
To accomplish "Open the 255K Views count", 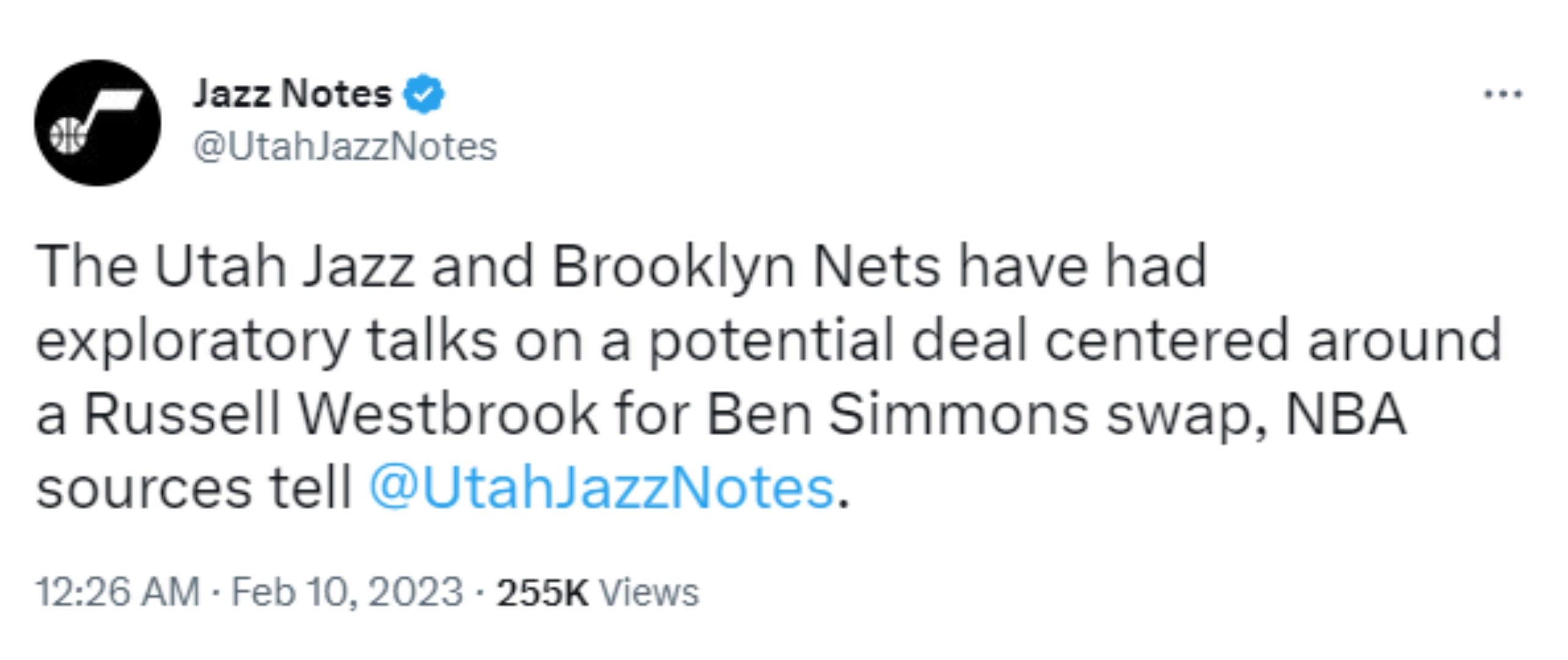I will click(597, 592).
